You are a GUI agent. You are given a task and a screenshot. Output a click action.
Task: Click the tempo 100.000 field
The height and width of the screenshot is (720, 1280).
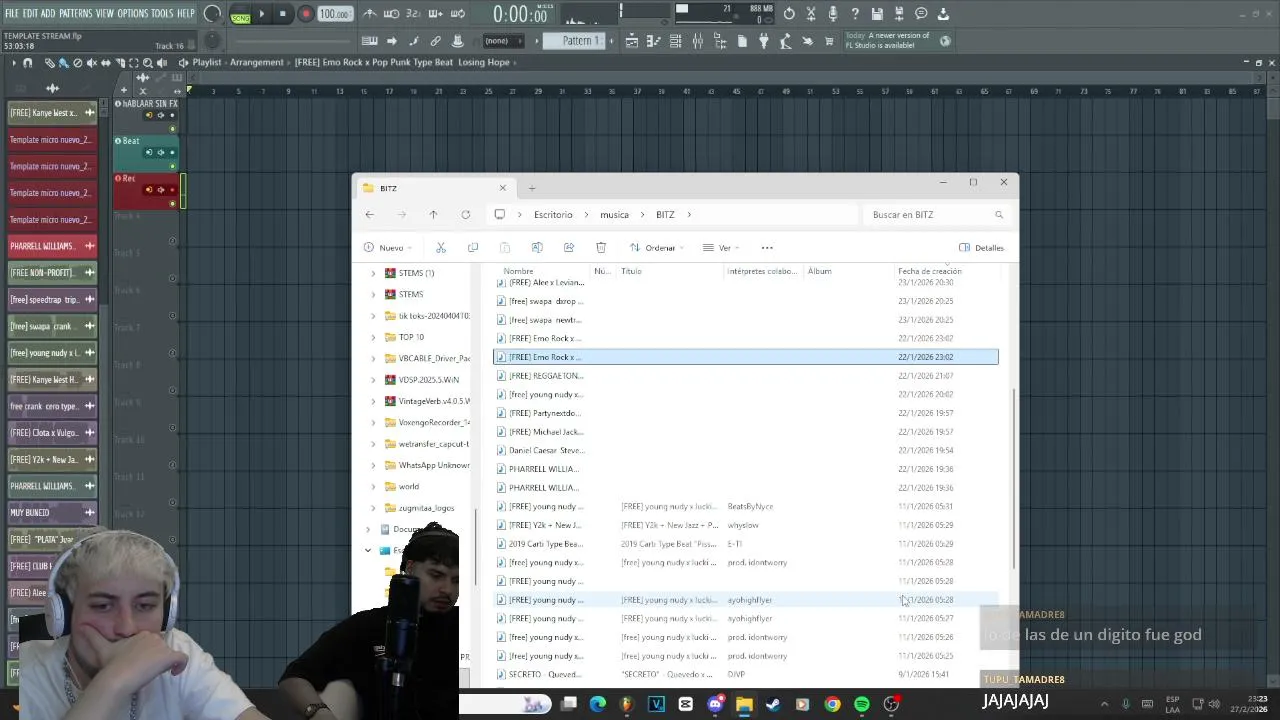tap(334, 14)
